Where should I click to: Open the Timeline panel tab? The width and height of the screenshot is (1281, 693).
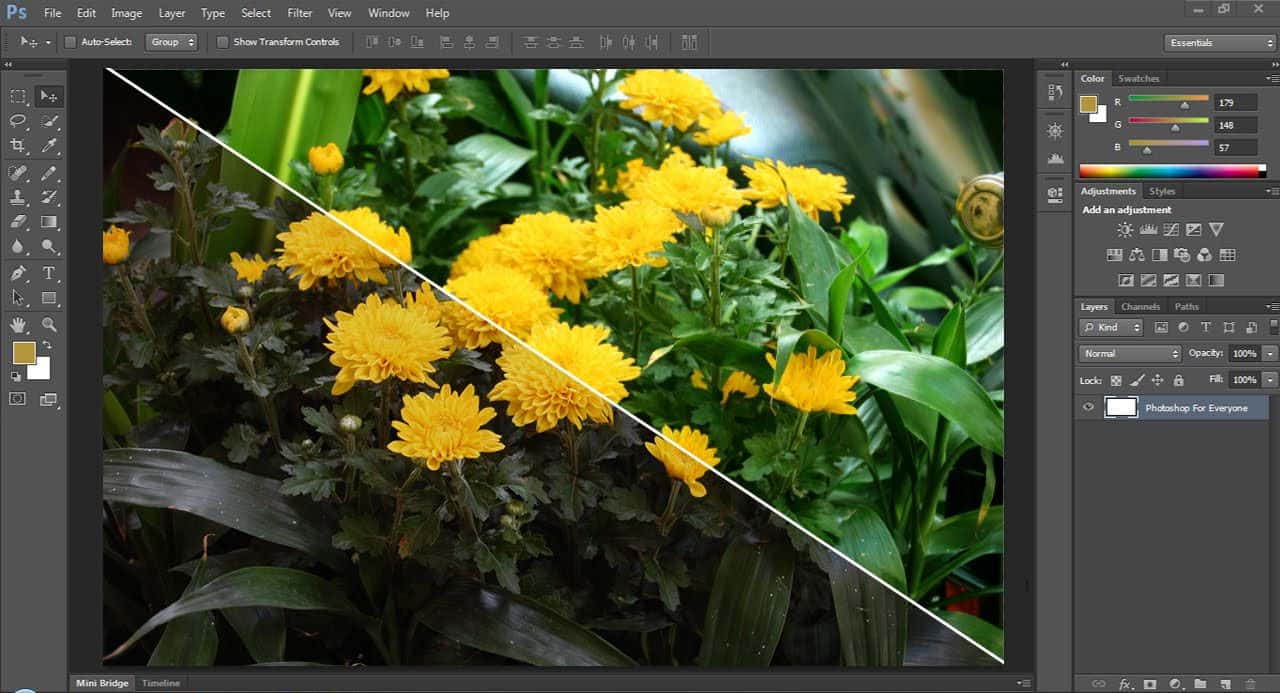click(160, 683)
